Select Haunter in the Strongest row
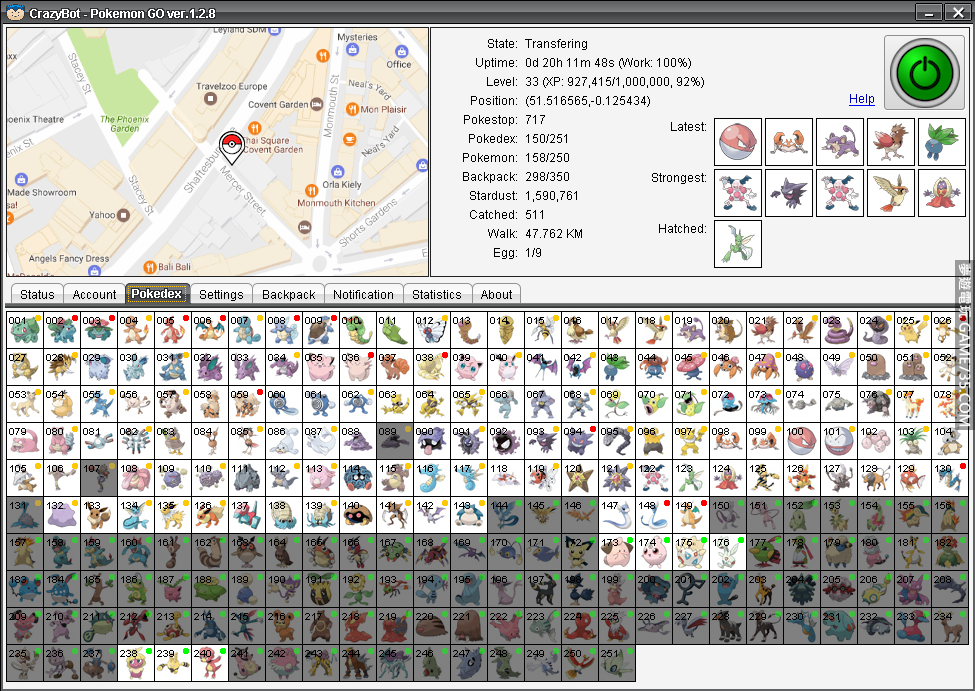The image size is (975, 691). (789, 193)
